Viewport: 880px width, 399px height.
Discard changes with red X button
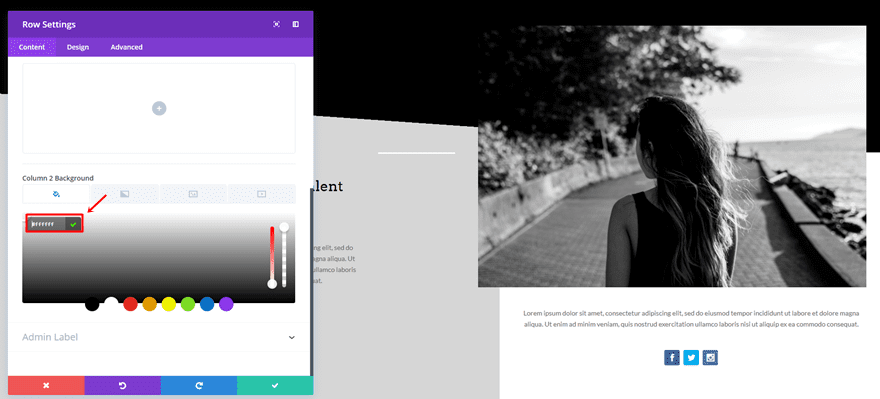[46, 386]
